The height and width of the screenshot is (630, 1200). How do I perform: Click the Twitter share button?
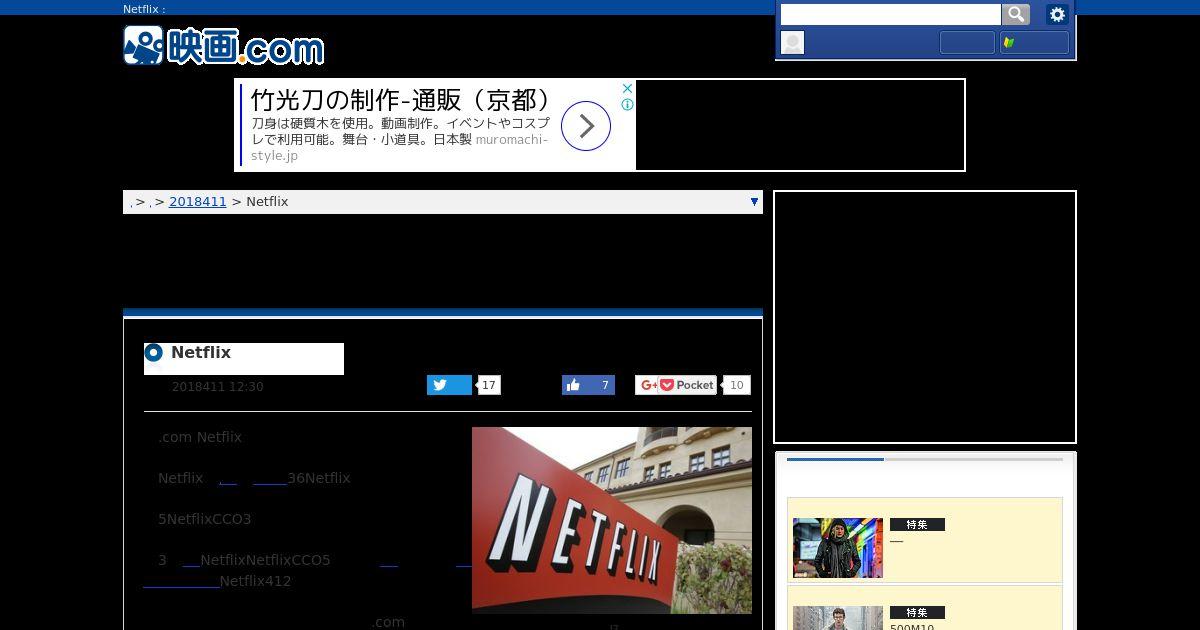tap(449, 385)
